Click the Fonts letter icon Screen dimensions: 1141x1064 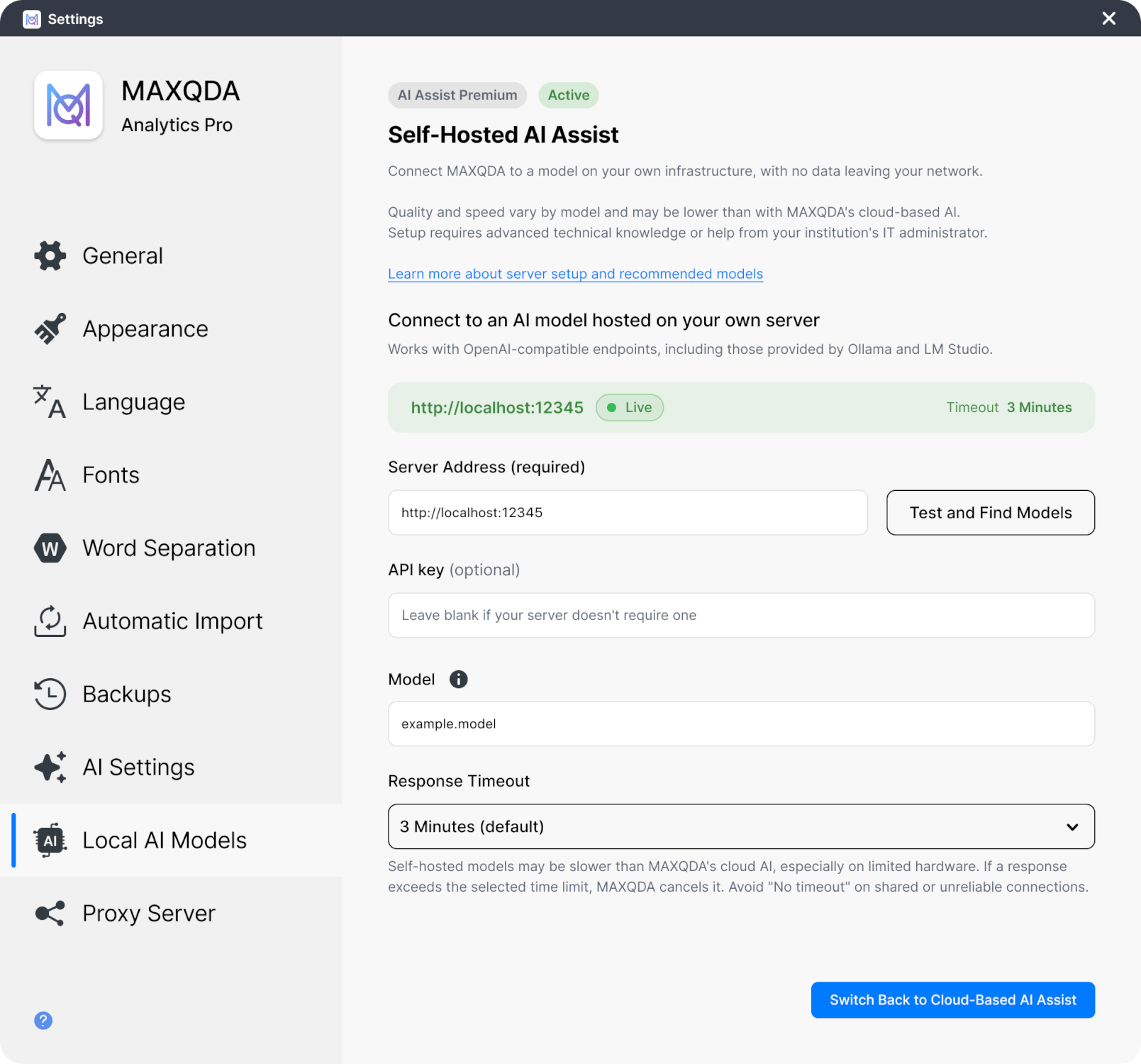[50, 475]
